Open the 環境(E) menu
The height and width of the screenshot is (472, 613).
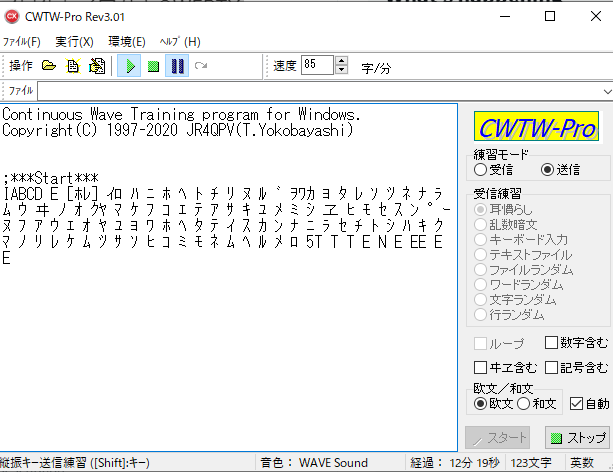click(x=127, y=41)
